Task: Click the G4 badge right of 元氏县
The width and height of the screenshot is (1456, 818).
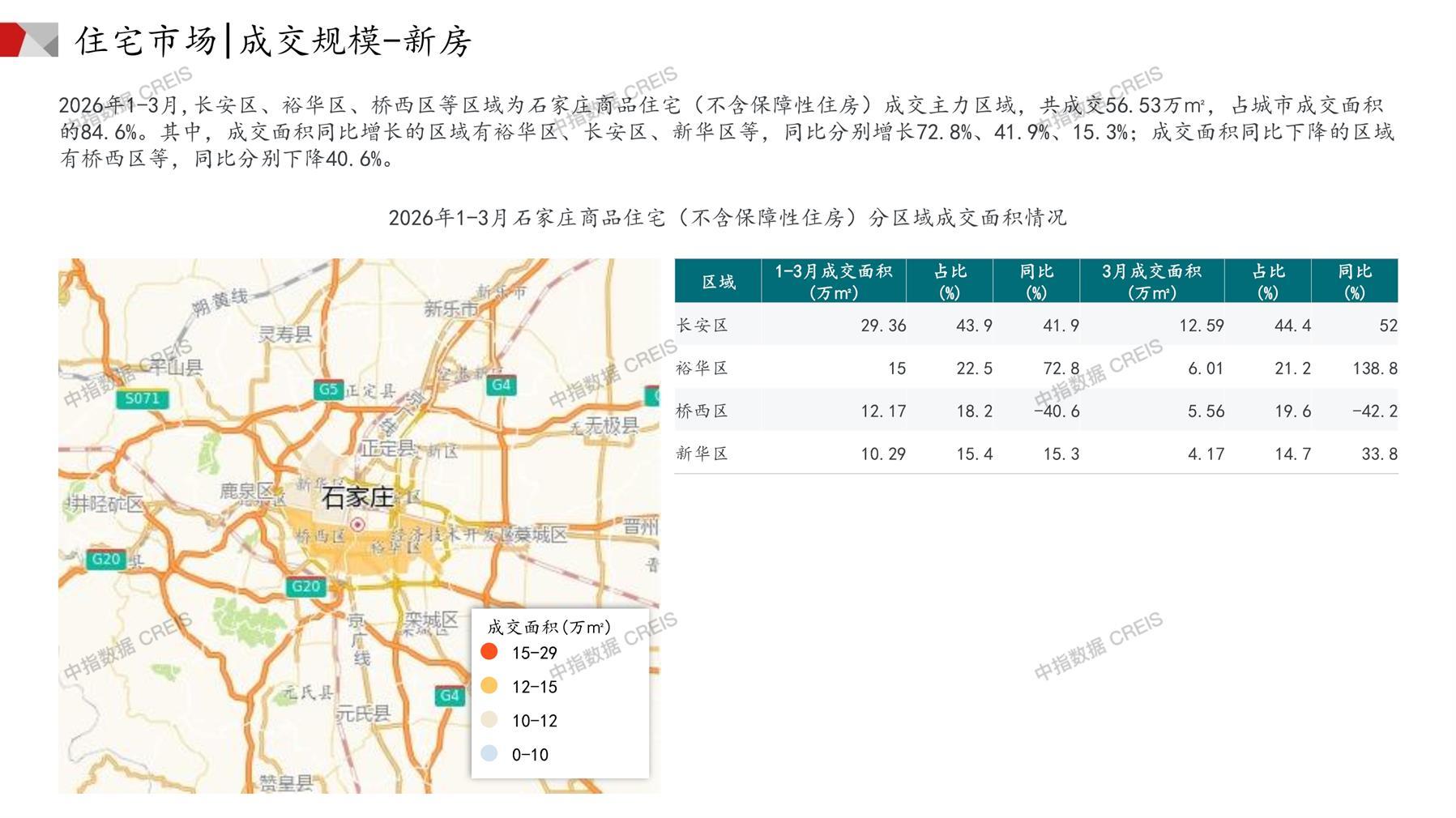Action: click(x=450, y=695)
